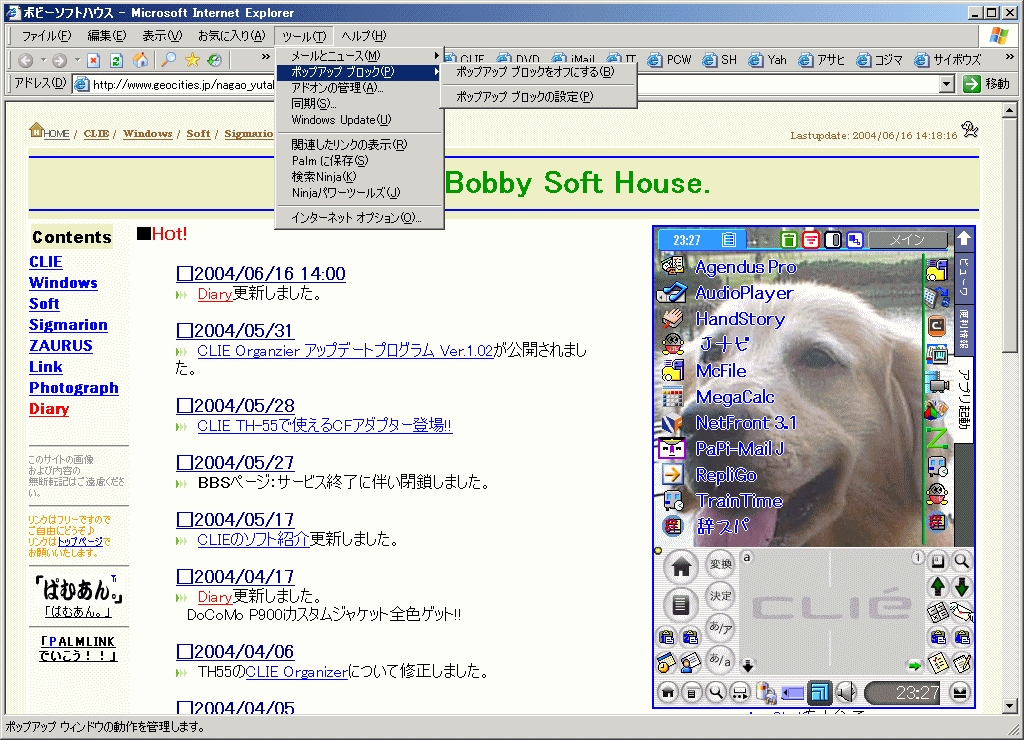Open Search with magnifying glass icon
1024x740 pixels.
point(169,61)
